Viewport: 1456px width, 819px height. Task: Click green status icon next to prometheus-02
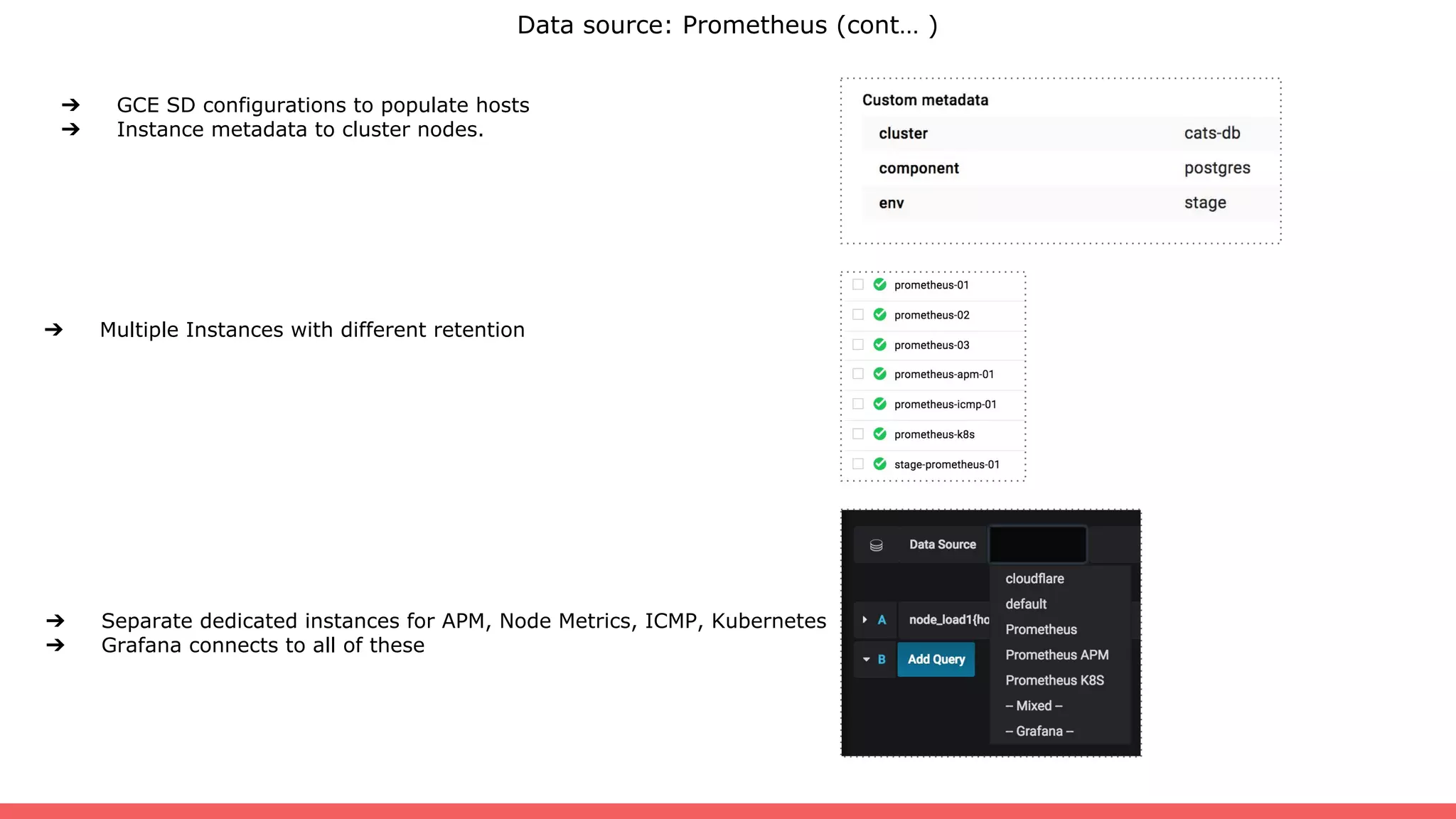[879, 314]
